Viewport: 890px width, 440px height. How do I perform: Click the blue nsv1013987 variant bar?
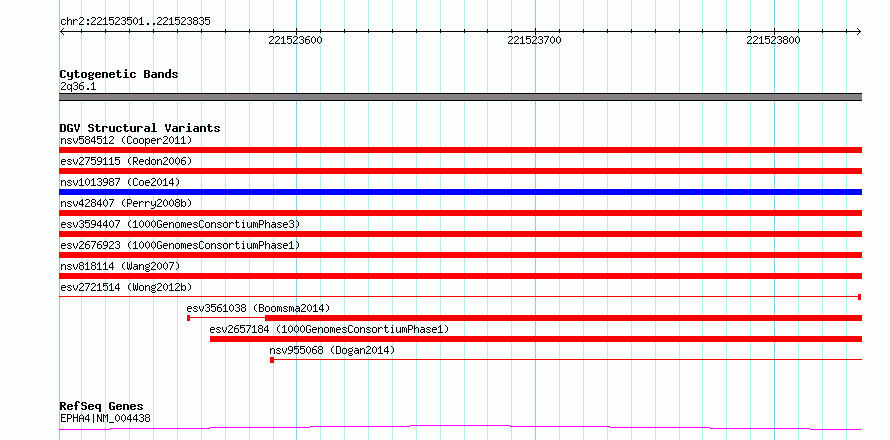tap(461, 192)
